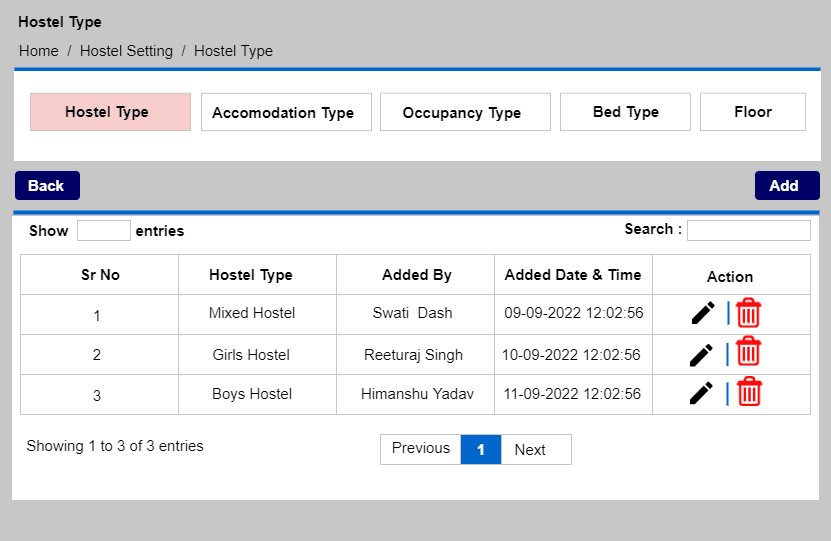
Task: Click the Reeturaj Singh cell
Action: coord(416,354)
